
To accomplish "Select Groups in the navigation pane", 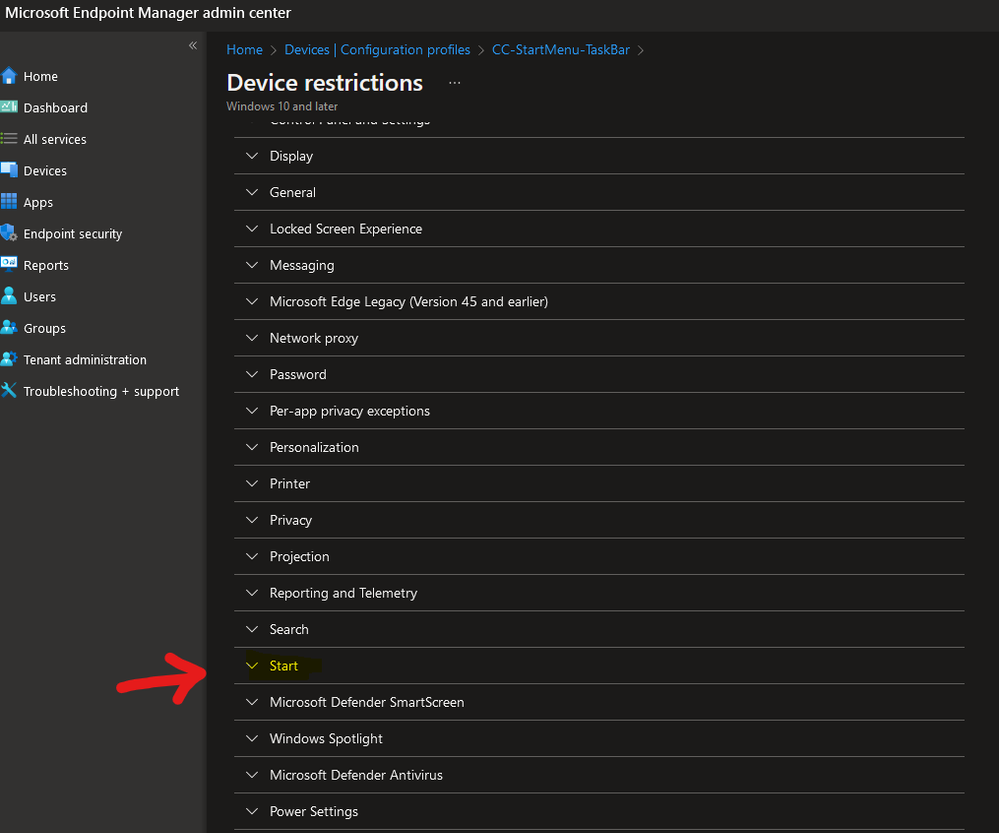I will [x=45, y=328].
